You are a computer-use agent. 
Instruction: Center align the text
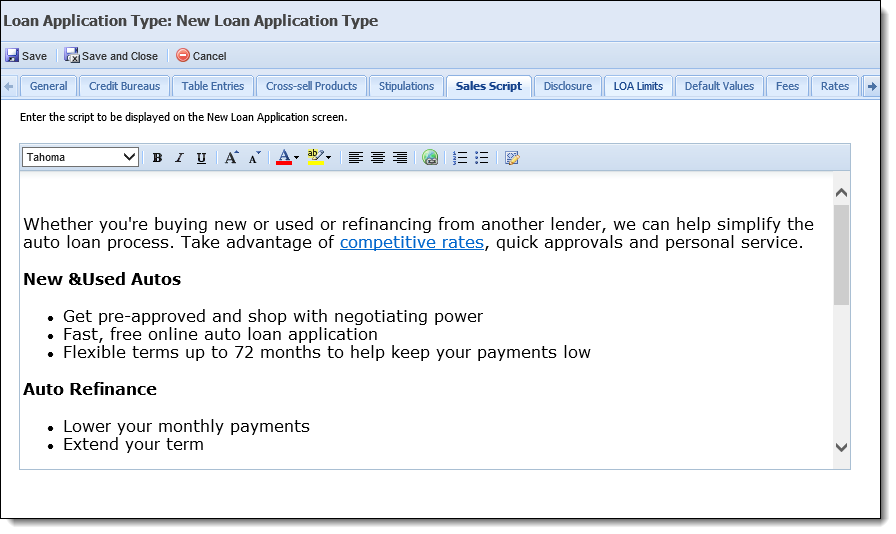pos(378,158)
